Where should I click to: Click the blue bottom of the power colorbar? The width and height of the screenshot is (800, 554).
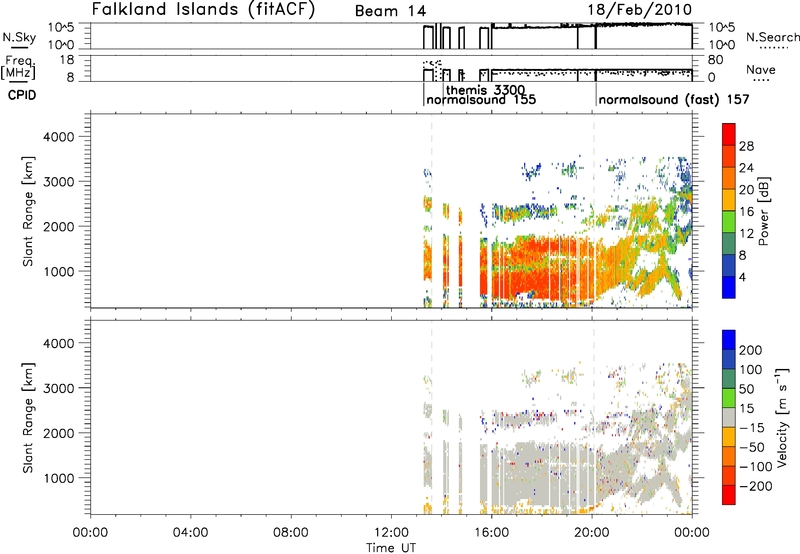729,287
